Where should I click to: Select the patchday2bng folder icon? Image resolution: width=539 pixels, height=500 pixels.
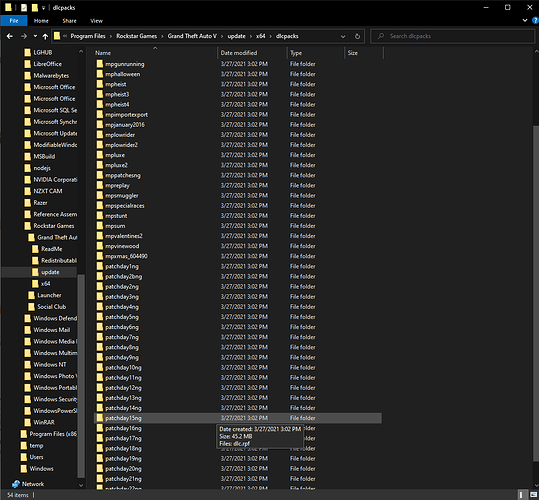click(100, 276)
